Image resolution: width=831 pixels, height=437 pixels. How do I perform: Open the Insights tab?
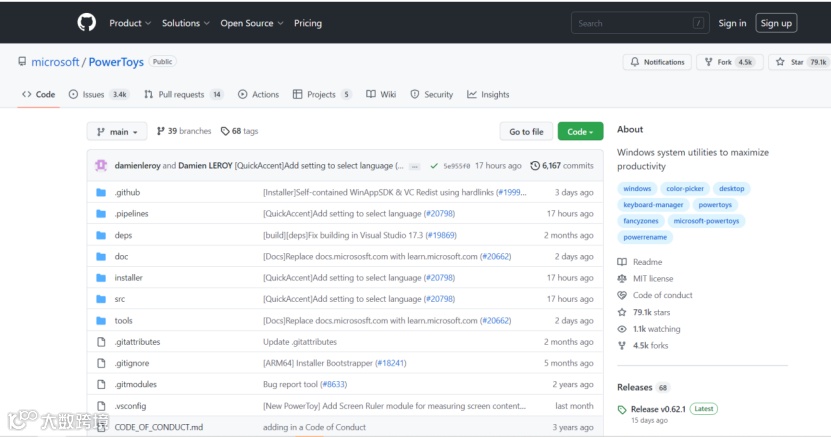488,94
